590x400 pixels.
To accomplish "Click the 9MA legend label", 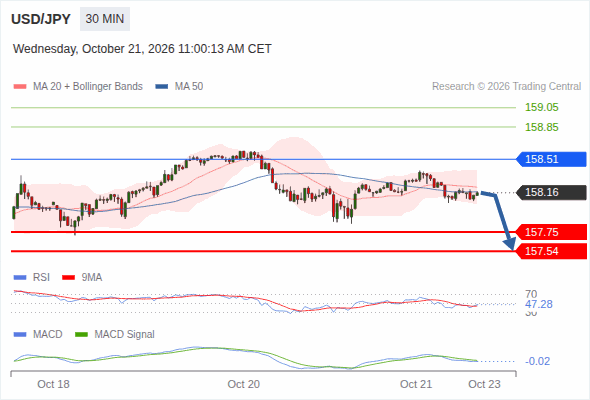I will pos(92,278).
